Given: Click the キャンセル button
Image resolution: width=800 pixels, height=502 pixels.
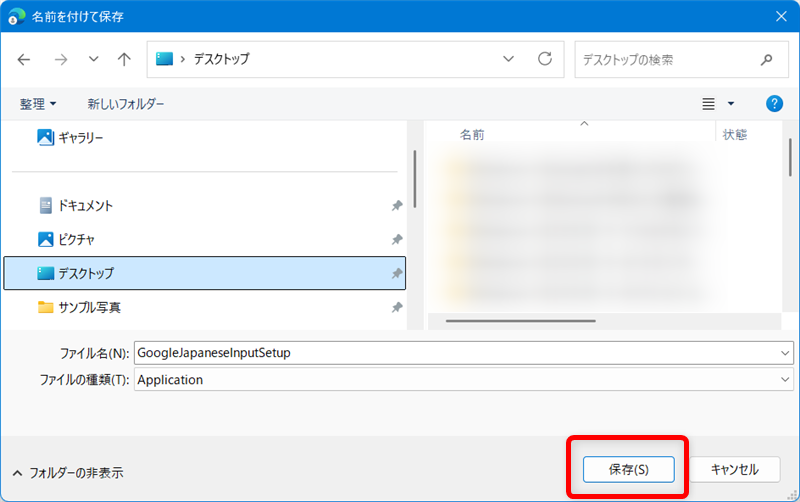Looking at the screenshot, I should tap(735, 469).
